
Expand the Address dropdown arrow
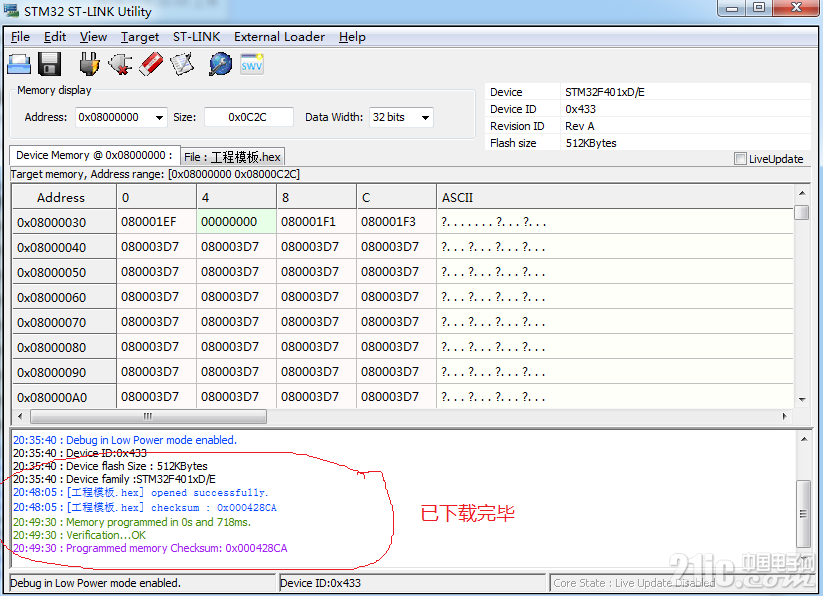point(159,118)
